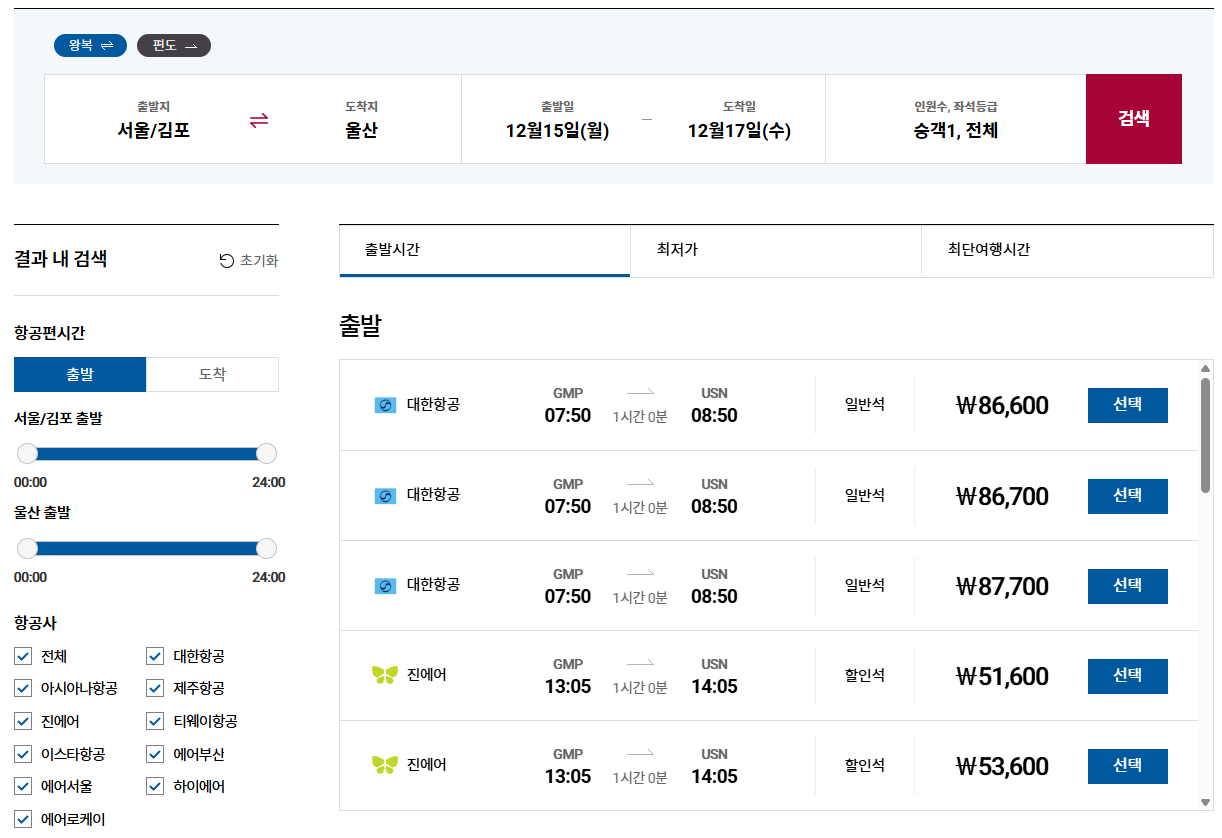Click the departure/arrival swap arrows icon
The height and width of the screenshot is (838, 1222).
point(258,118)
